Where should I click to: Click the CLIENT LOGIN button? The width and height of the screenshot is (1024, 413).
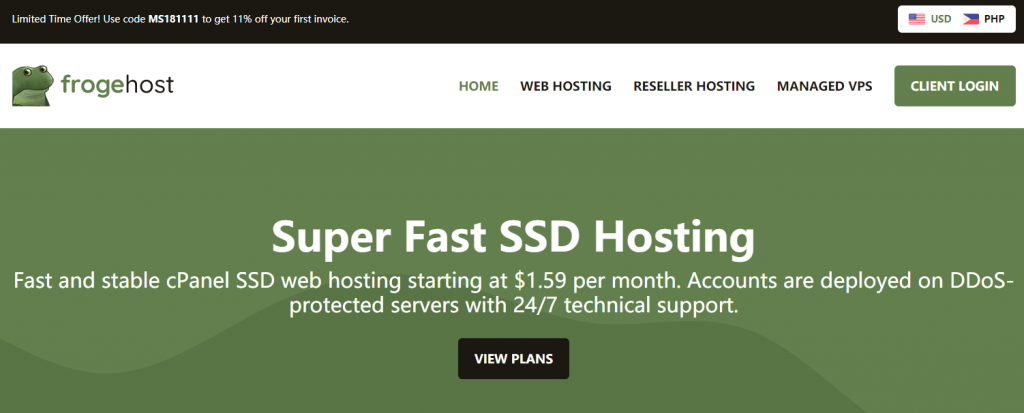(x=955, y=86)
